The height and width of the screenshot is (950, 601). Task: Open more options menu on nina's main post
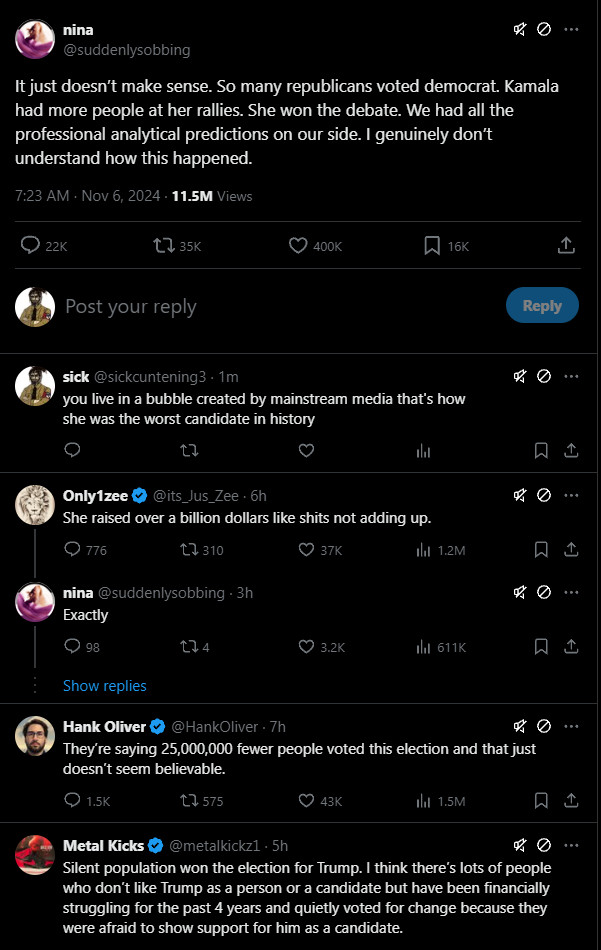coord(571,30)
